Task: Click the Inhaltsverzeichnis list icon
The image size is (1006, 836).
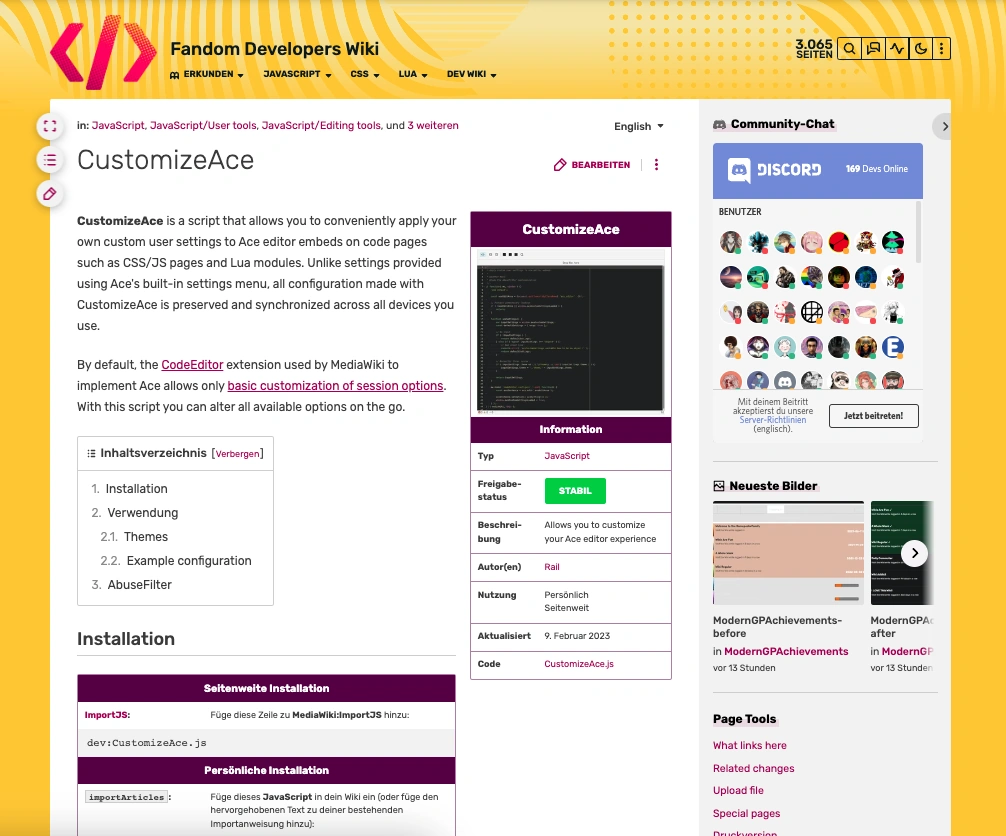Action: (x=91, y=454)
